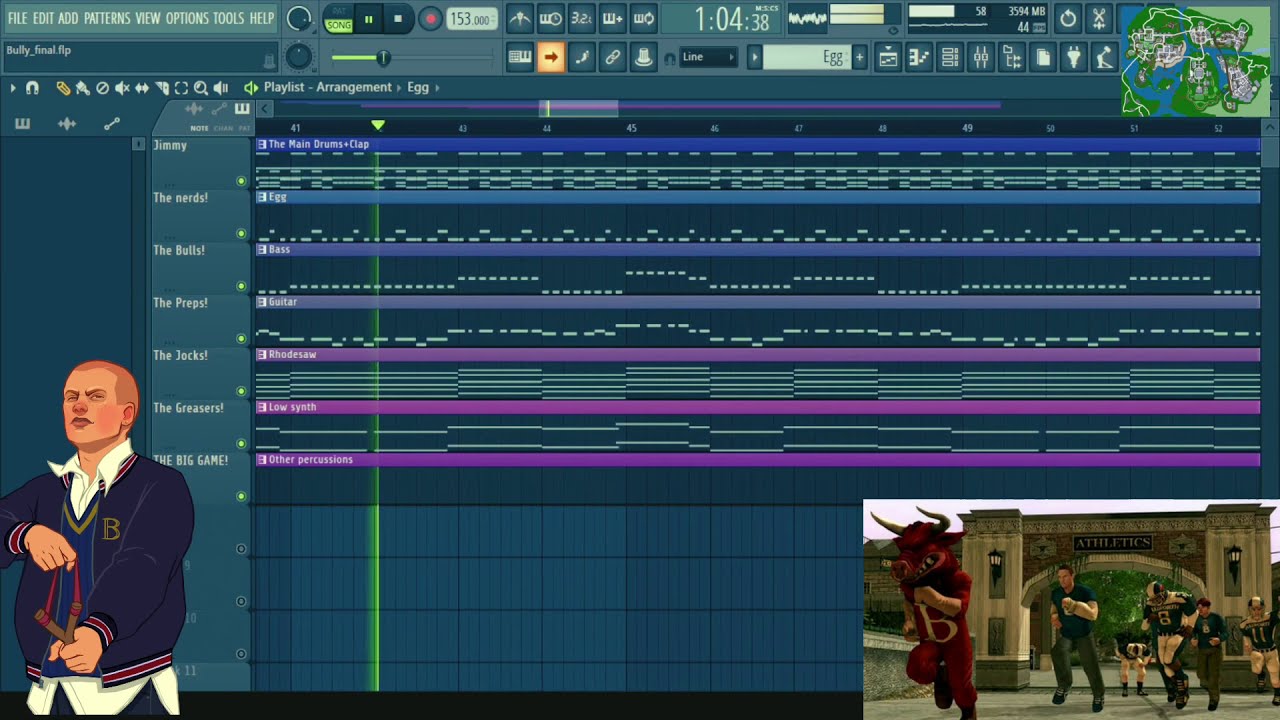Mute the Jimmy track green light

click(x=241, y=181)
